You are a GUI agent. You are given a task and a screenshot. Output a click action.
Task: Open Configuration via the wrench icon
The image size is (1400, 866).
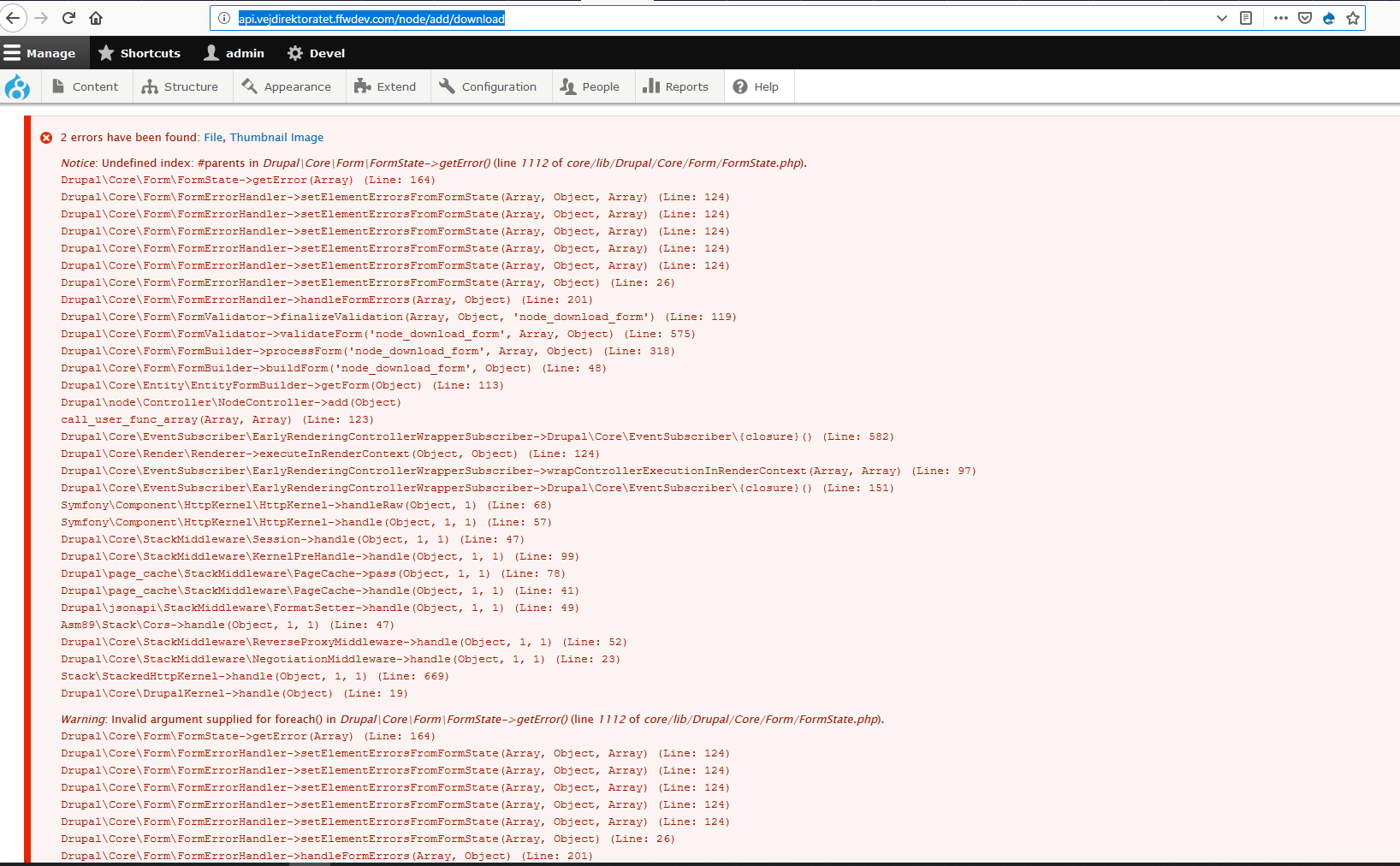pyautogui.click(x=446, y=86)
